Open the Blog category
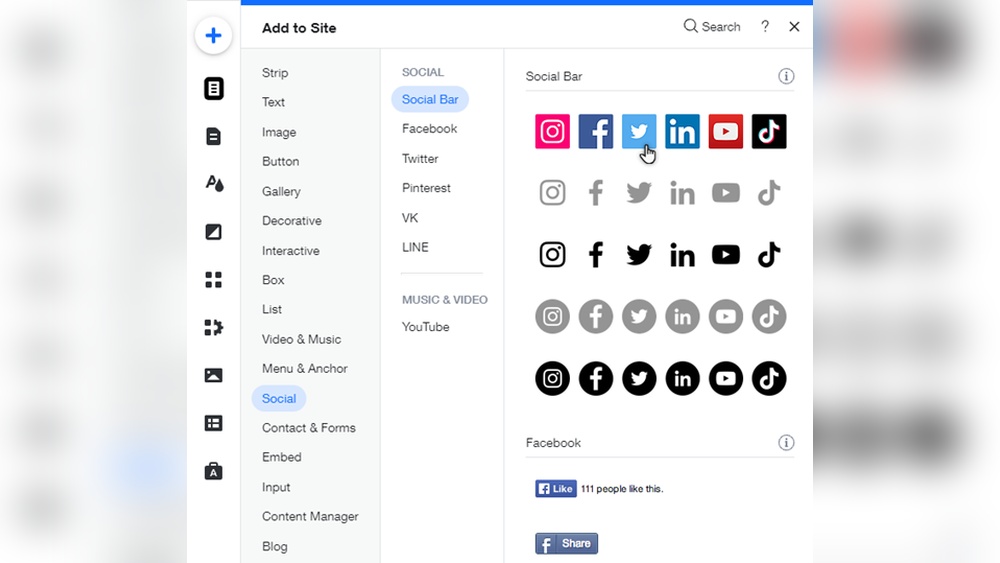 coord(274,546)
